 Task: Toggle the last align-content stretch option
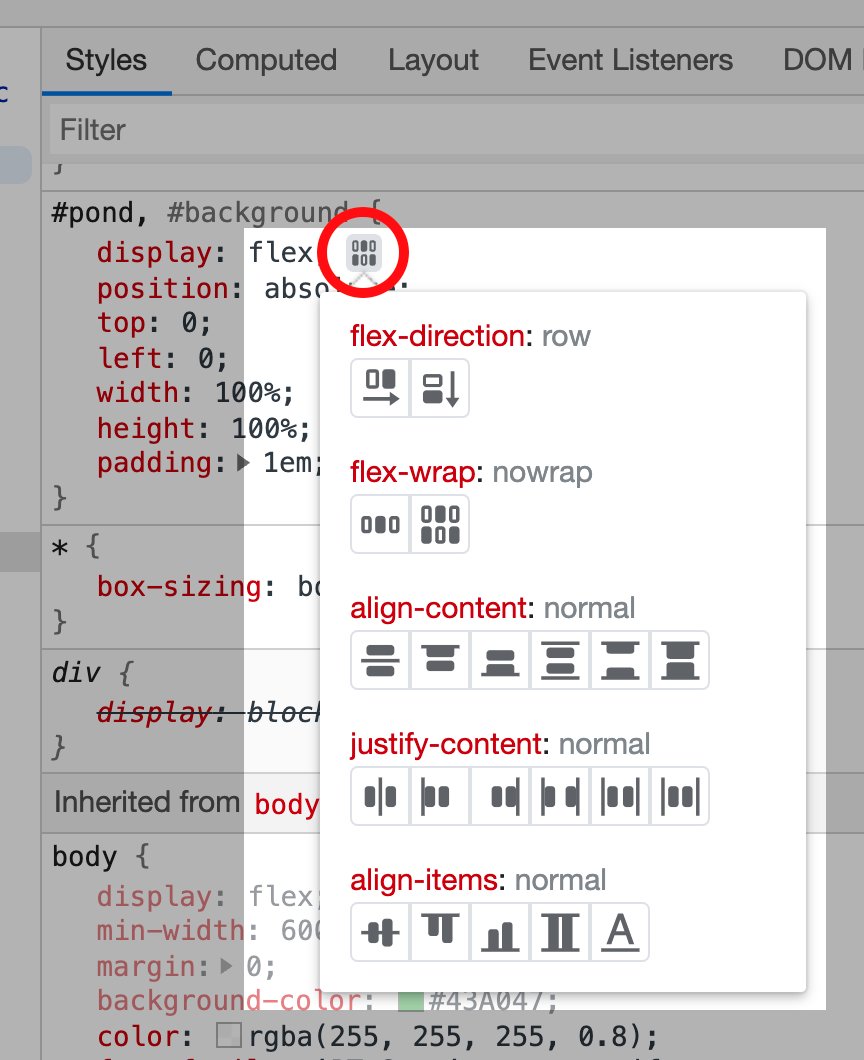[x=680, y=660]
